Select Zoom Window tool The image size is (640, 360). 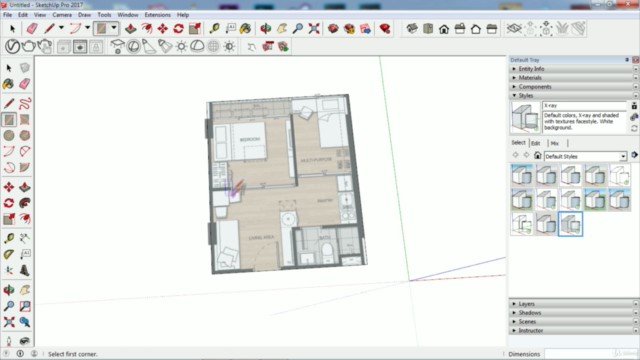(x=25, y=306)
